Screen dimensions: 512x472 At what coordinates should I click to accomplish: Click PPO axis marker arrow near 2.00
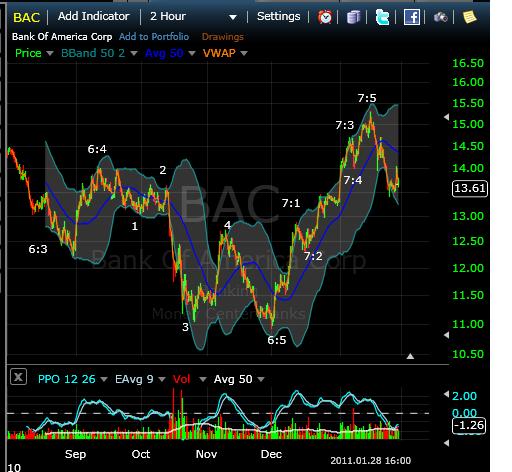point(446,395)
